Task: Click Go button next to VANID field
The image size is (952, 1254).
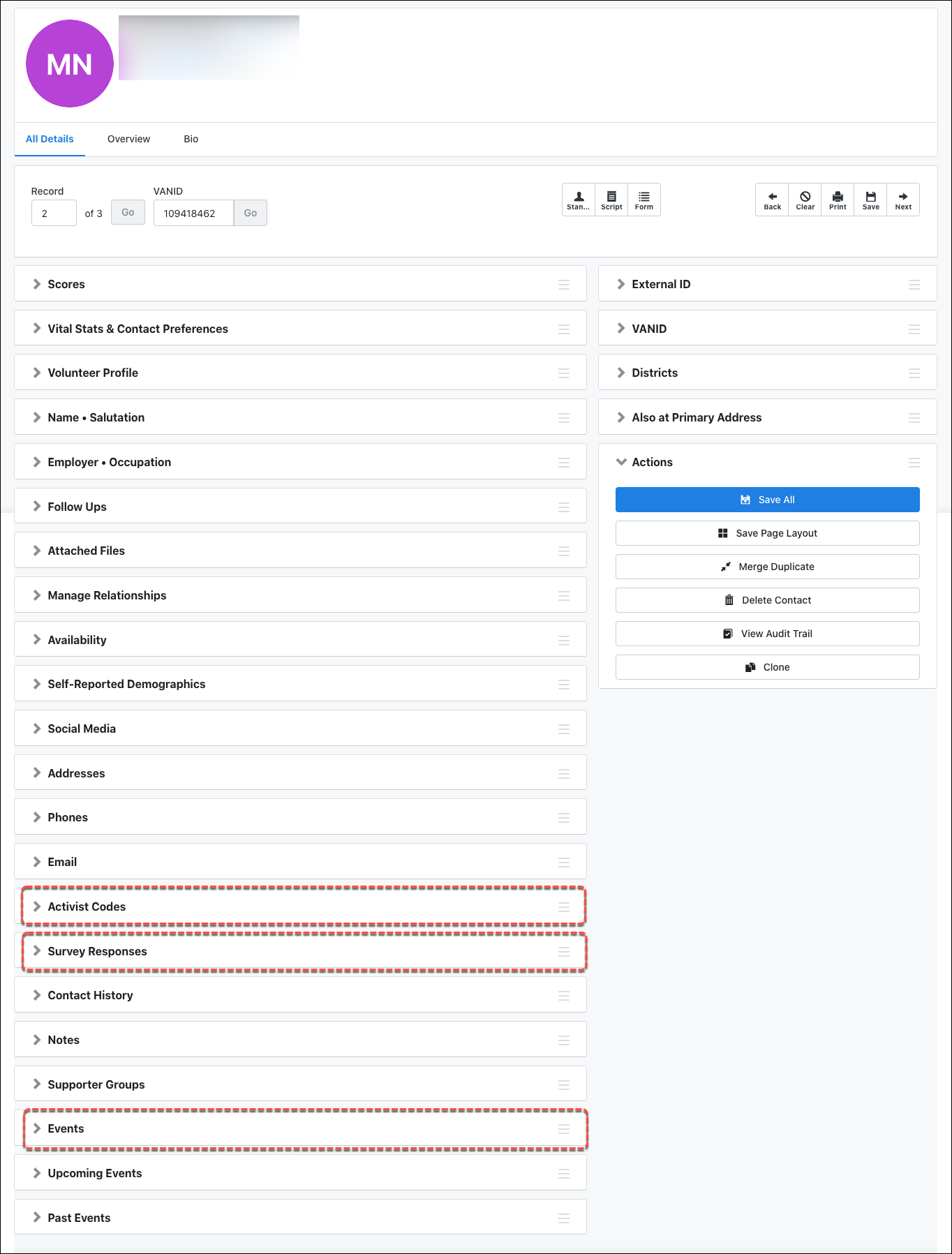Action: tap(251, 213)
